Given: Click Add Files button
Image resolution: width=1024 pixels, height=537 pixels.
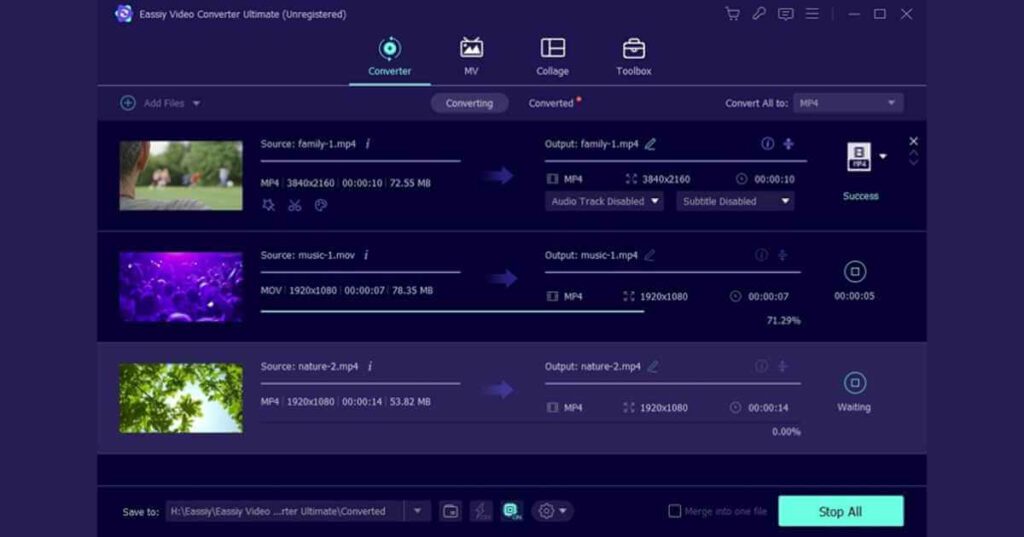Looking at the screenshot, I should point(153,103).
